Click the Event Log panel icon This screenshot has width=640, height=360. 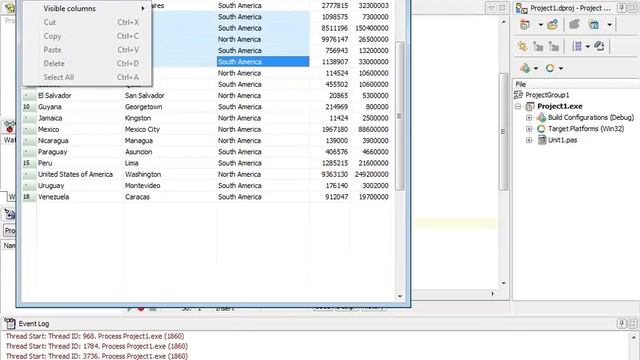tap(10, 324)
